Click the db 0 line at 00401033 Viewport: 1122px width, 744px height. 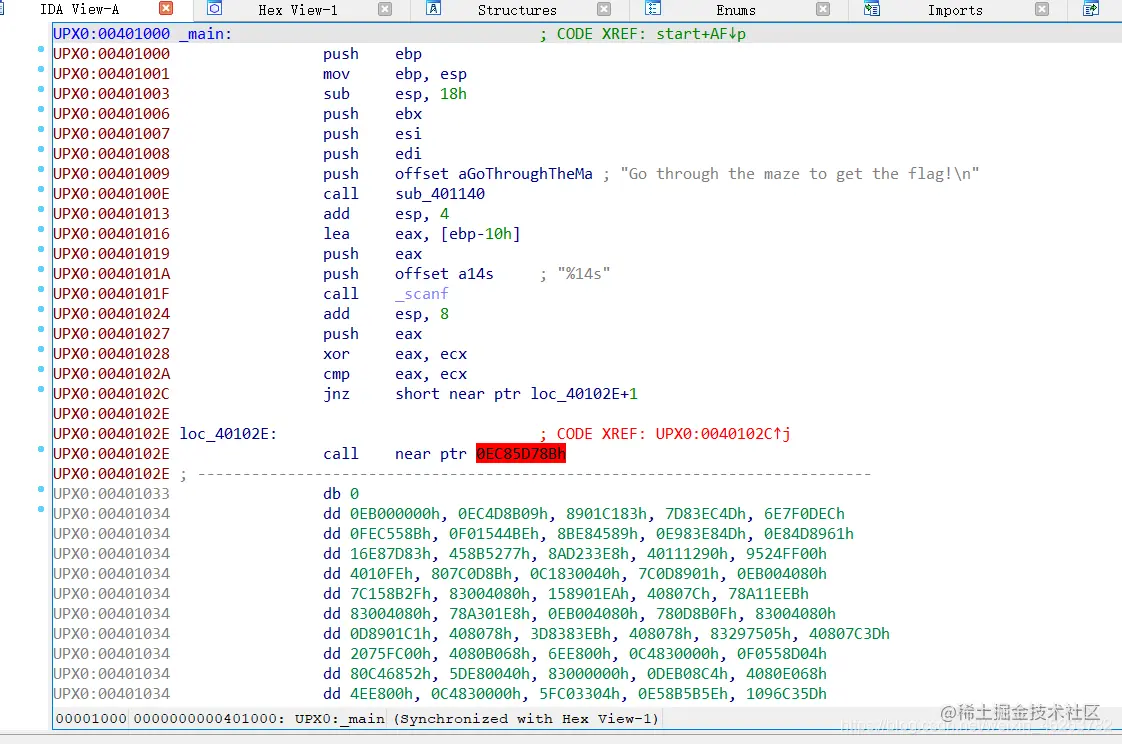click(341, 494)
